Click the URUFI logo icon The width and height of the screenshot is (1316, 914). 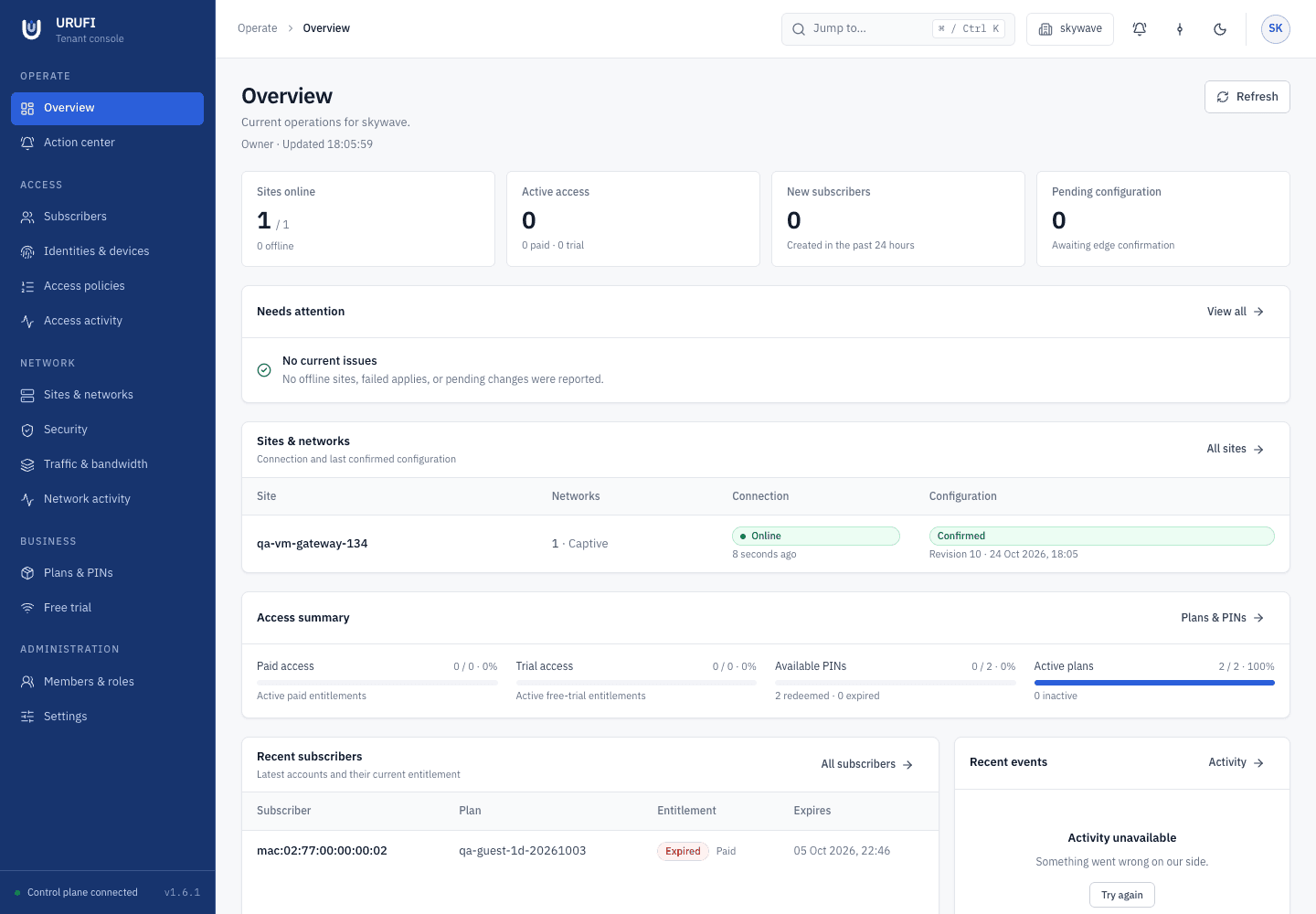[x=32, y=29]
